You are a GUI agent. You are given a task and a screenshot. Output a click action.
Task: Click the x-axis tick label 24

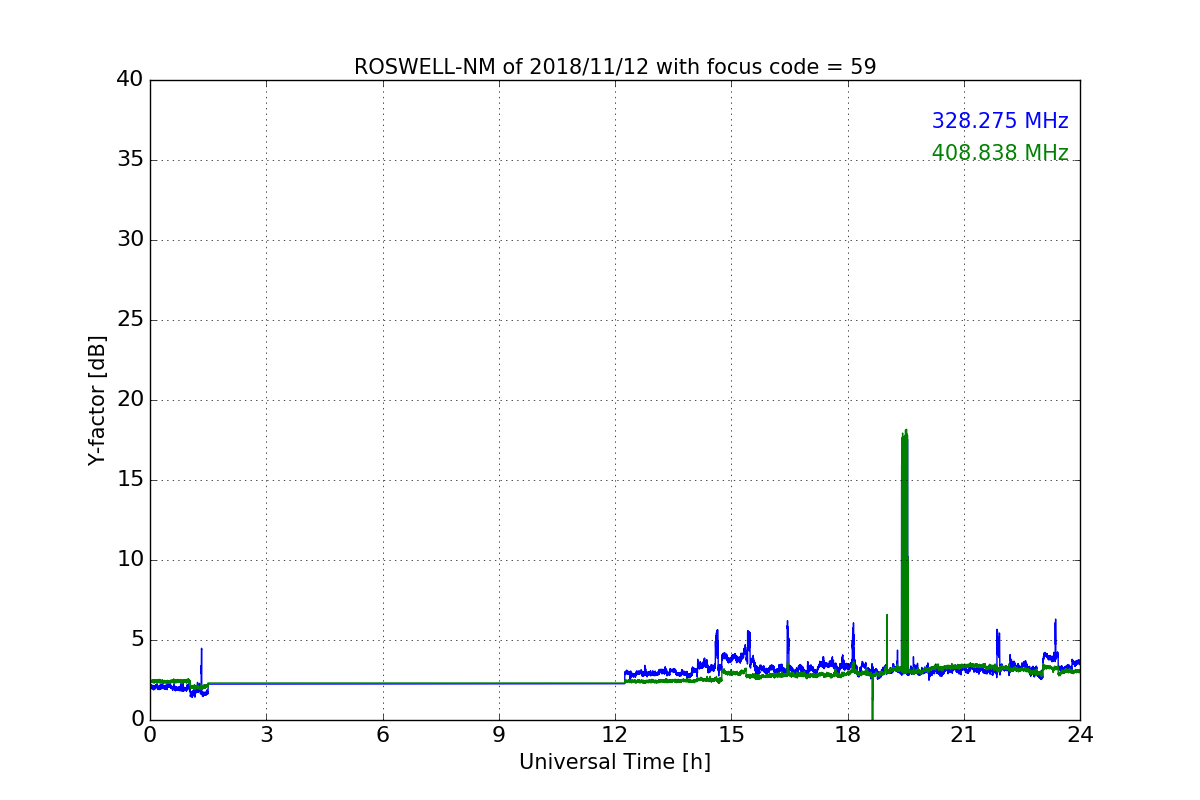[1080, 735]
